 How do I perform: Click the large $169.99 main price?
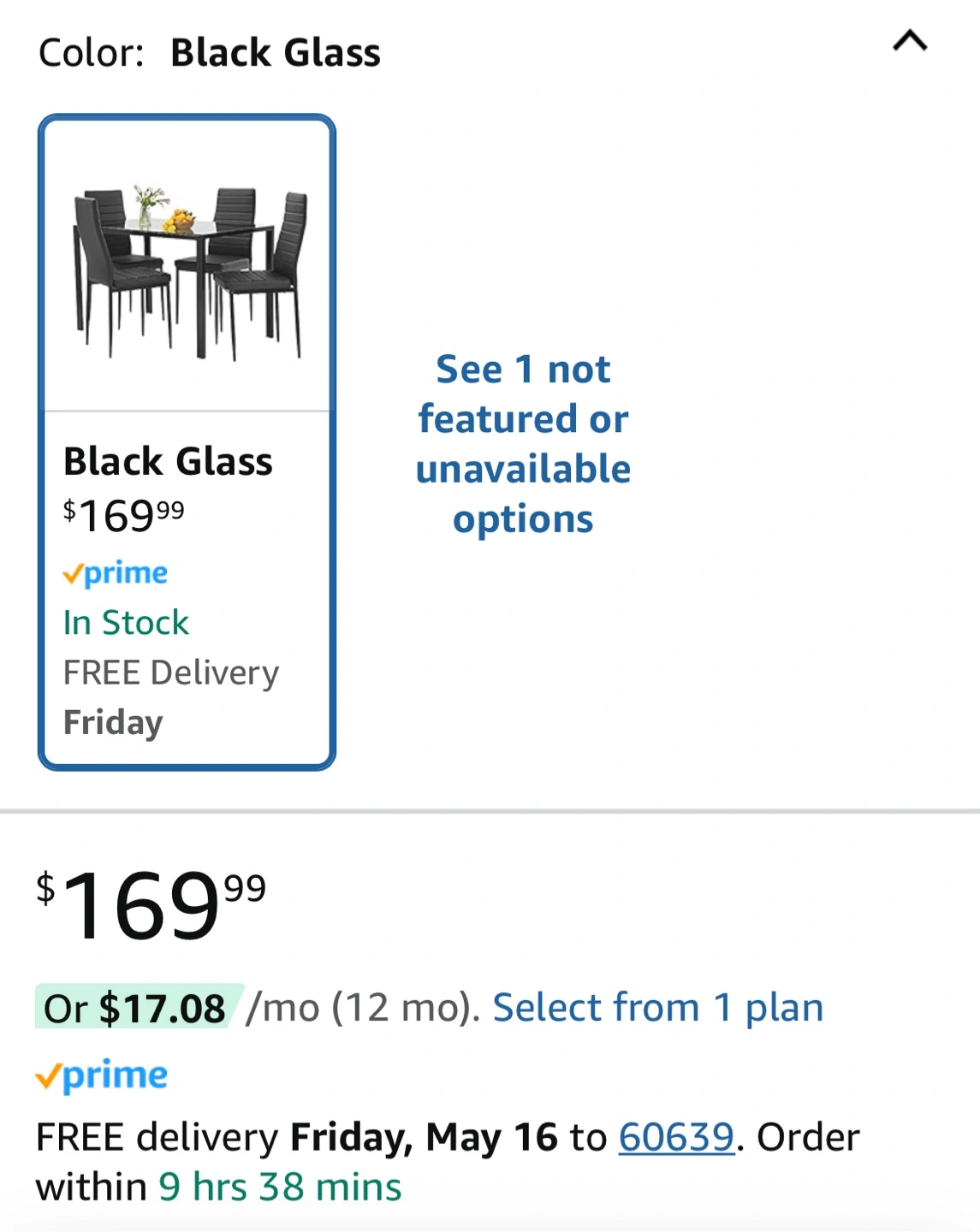151,905
